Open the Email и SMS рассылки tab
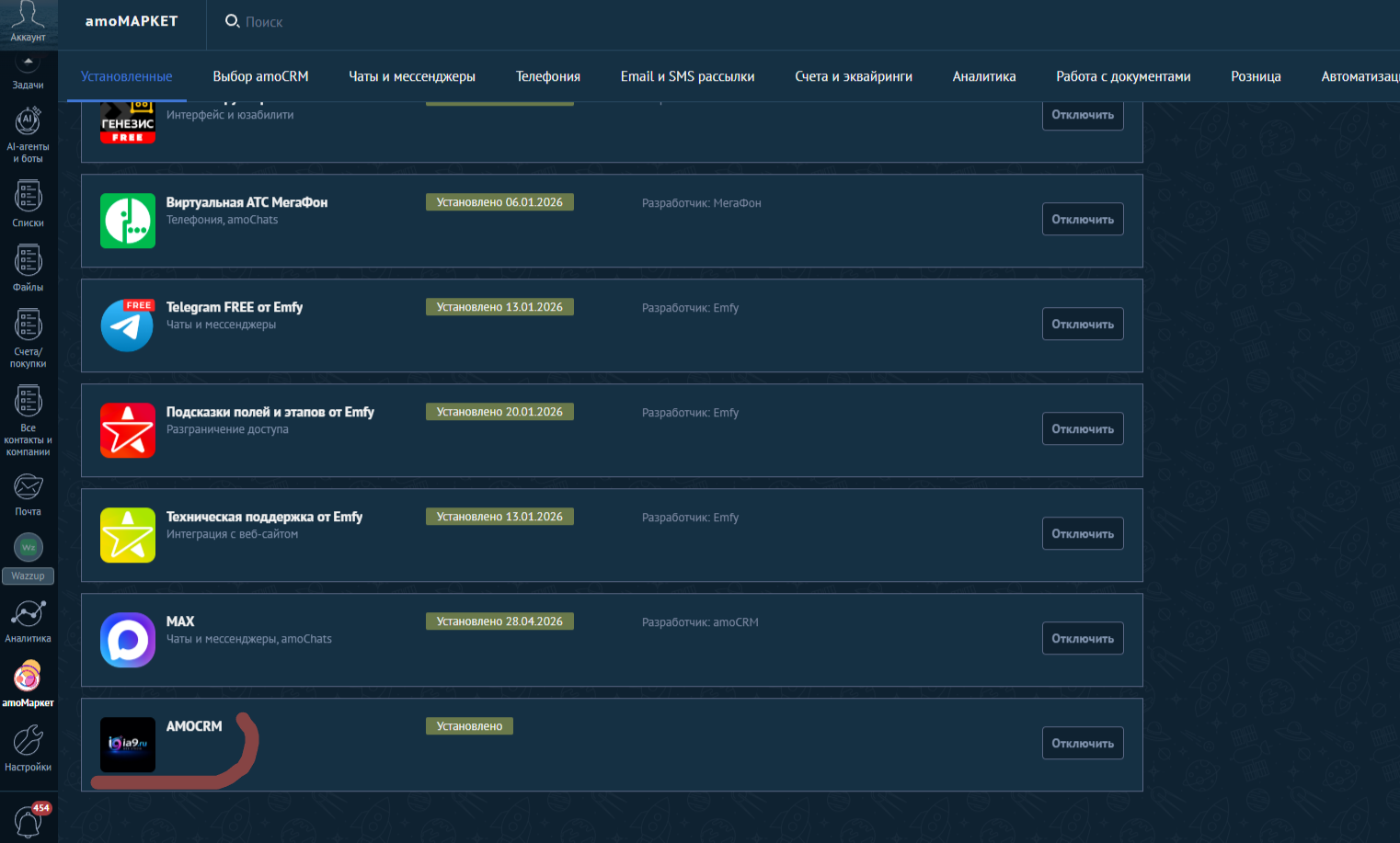 687,76
